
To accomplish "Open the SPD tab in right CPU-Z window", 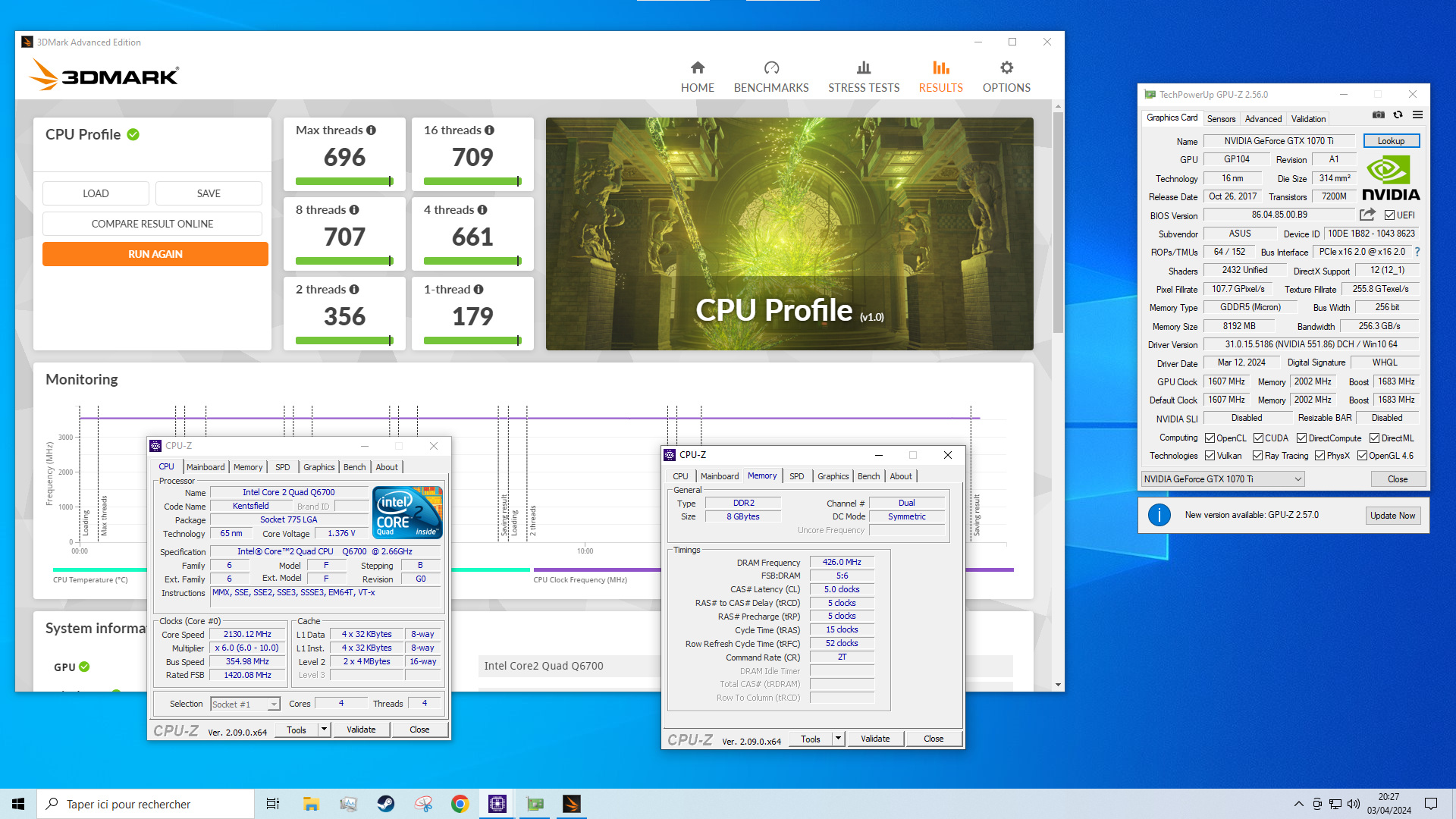I will (x=796, y=476).
